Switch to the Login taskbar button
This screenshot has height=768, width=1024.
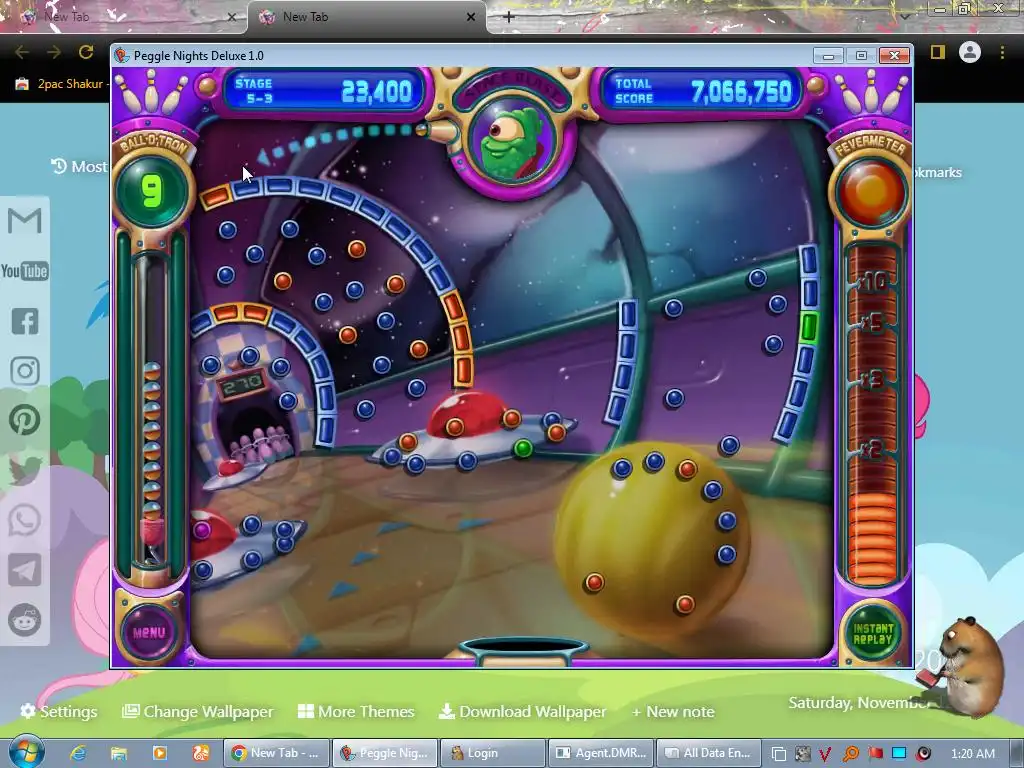(492, 753)
